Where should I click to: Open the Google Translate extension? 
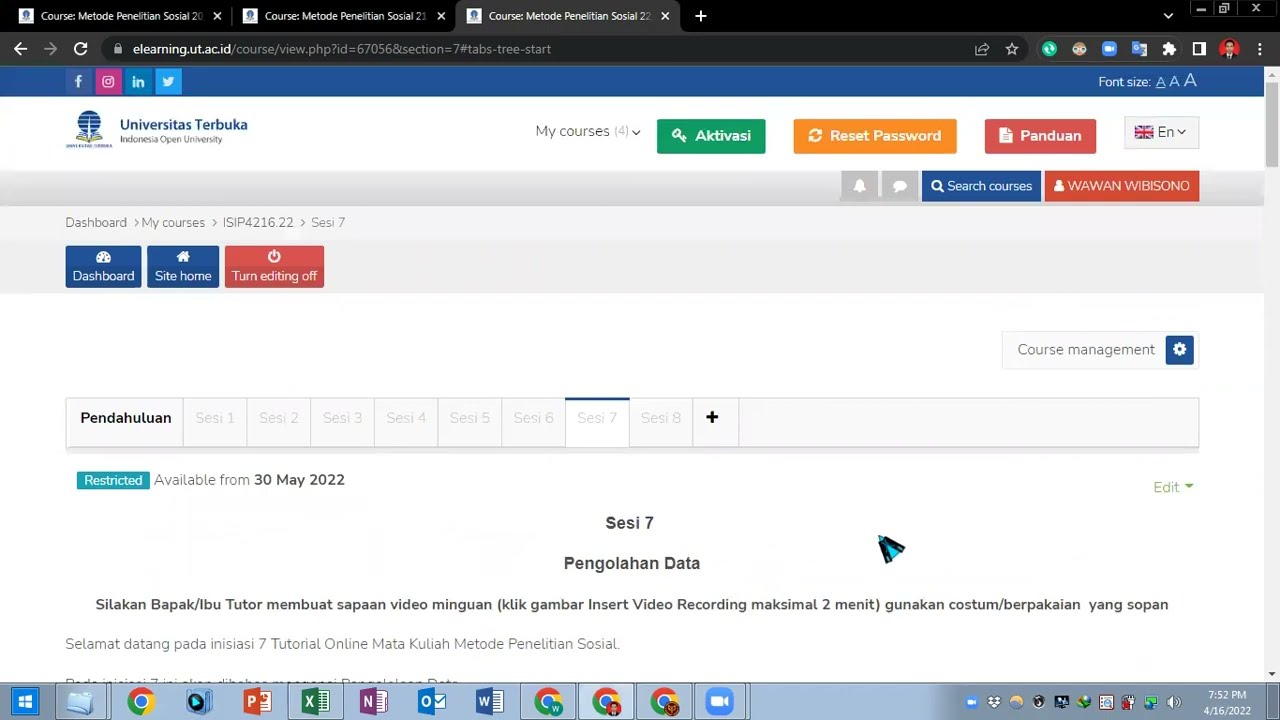(1139, 49)
